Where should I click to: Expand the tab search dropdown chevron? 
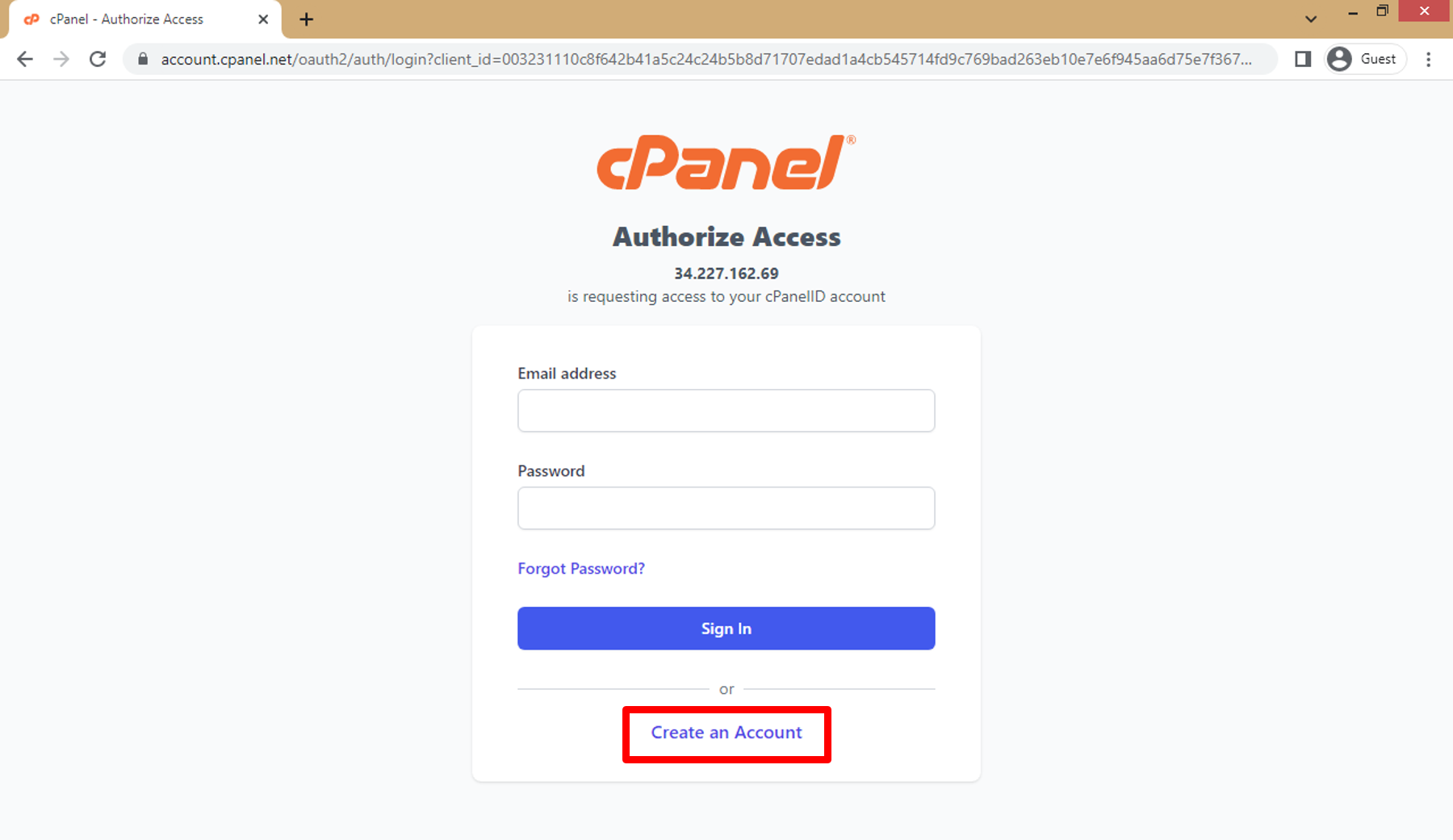coord(1311,19)
